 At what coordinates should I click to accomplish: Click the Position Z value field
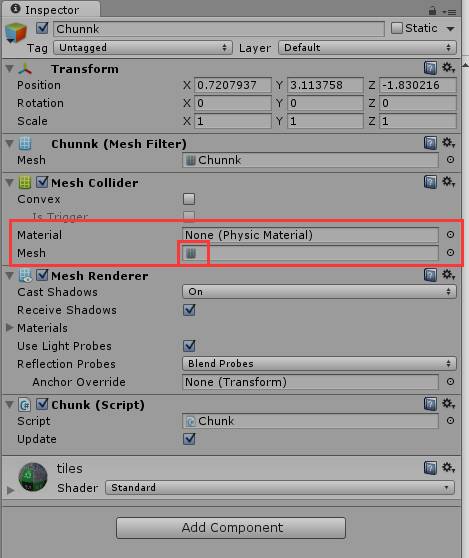pos(418,85)
